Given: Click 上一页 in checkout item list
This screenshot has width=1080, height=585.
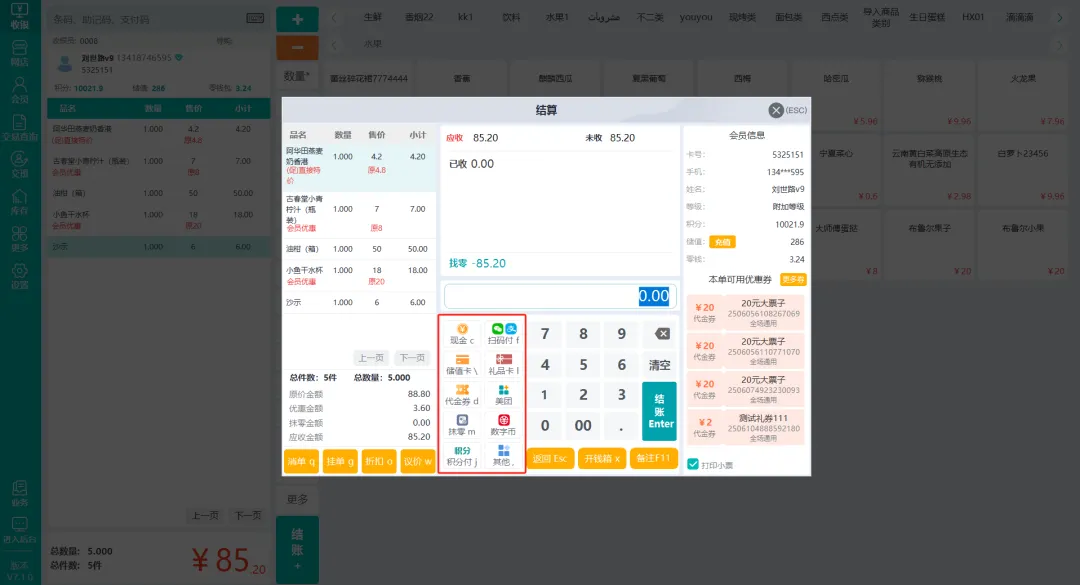Looking at the screenshot, I should (371, 358).
